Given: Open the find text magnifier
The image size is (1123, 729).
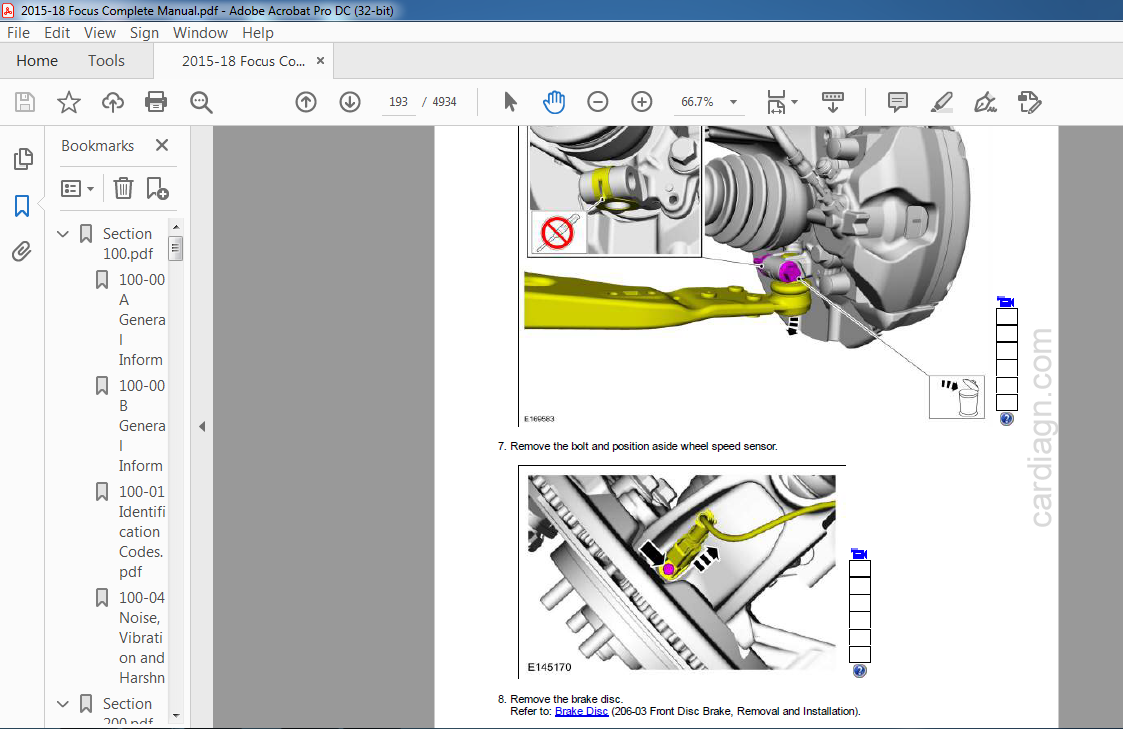Looking at the screenshot, I should point(201,102).
